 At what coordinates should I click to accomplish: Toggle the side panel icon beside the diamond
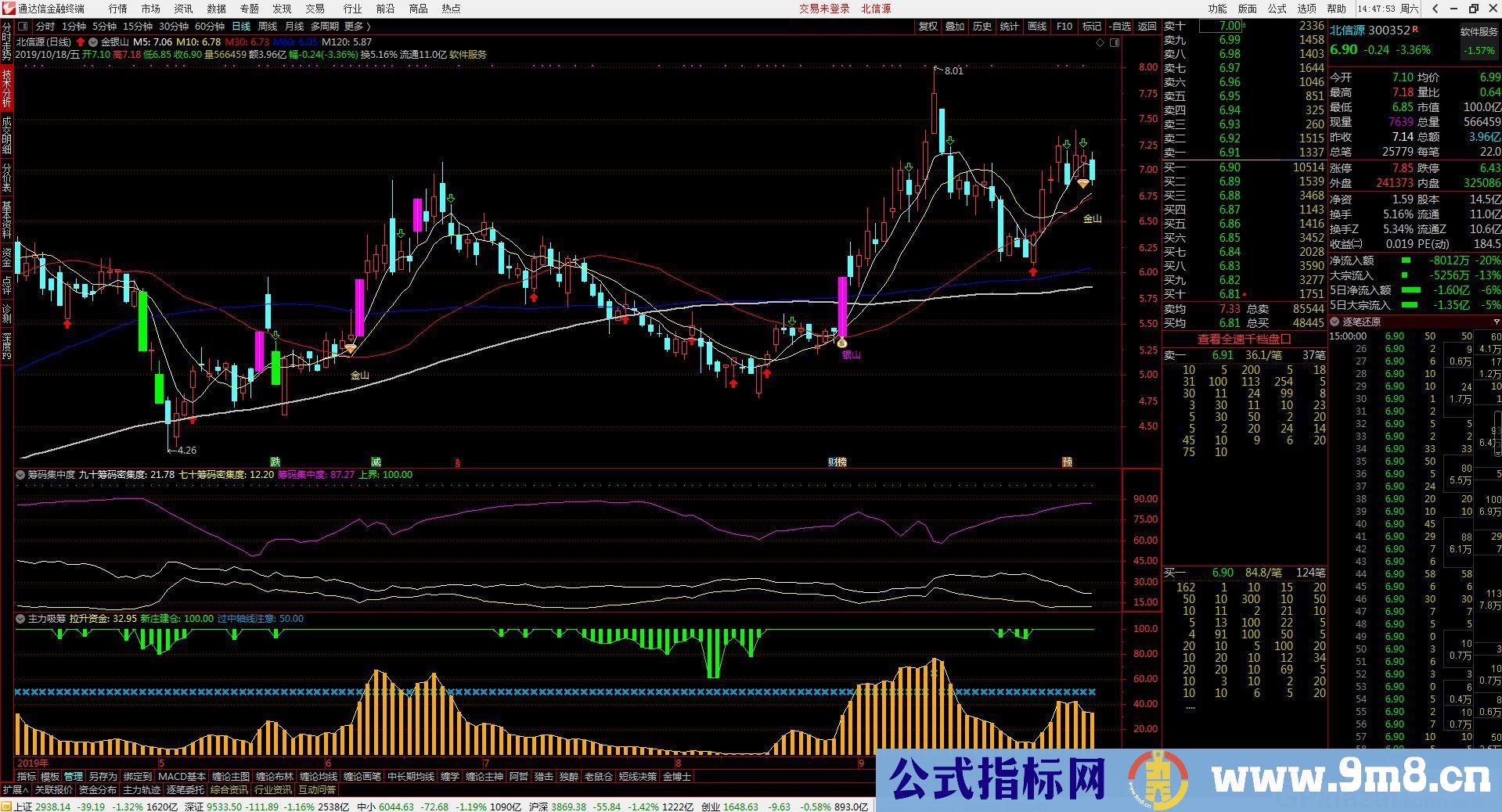[1115, 42]
